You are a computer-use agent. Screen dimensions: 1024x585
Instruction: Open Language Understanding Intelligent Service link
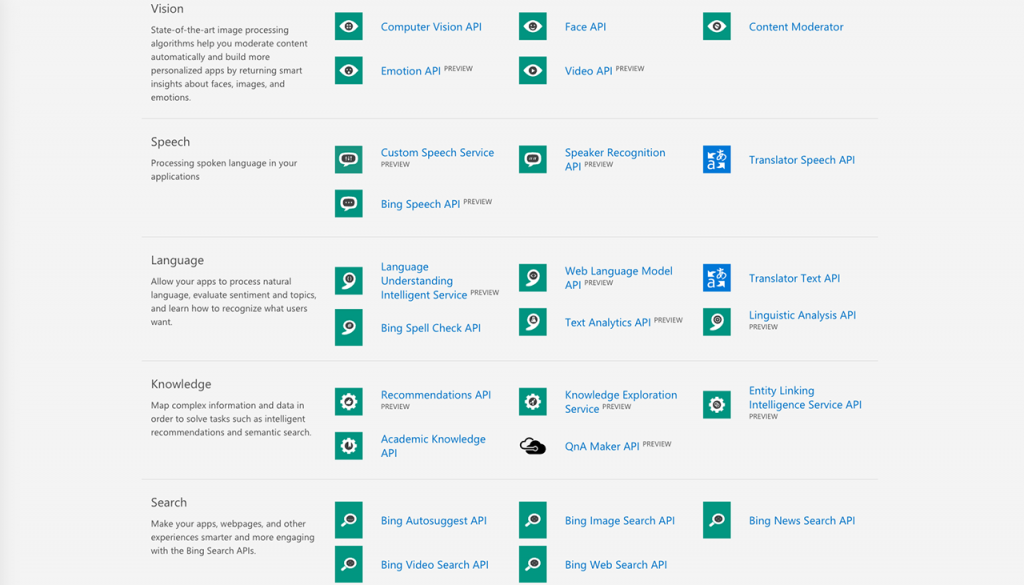point(424,281)
